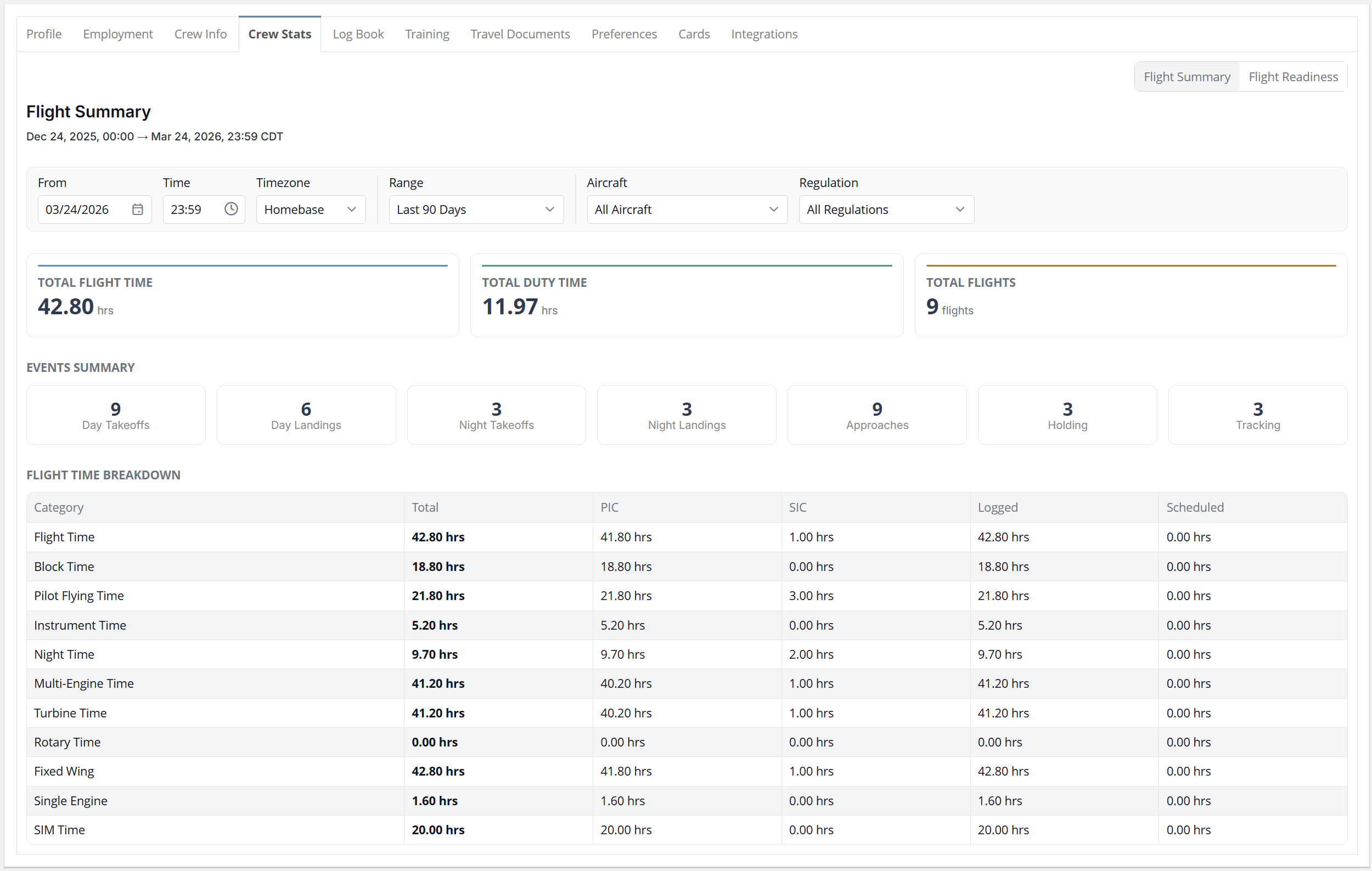The height and width of the screenshot is (871, 1372).
Task: Select the Profile tab
Action: coord(44,34)
